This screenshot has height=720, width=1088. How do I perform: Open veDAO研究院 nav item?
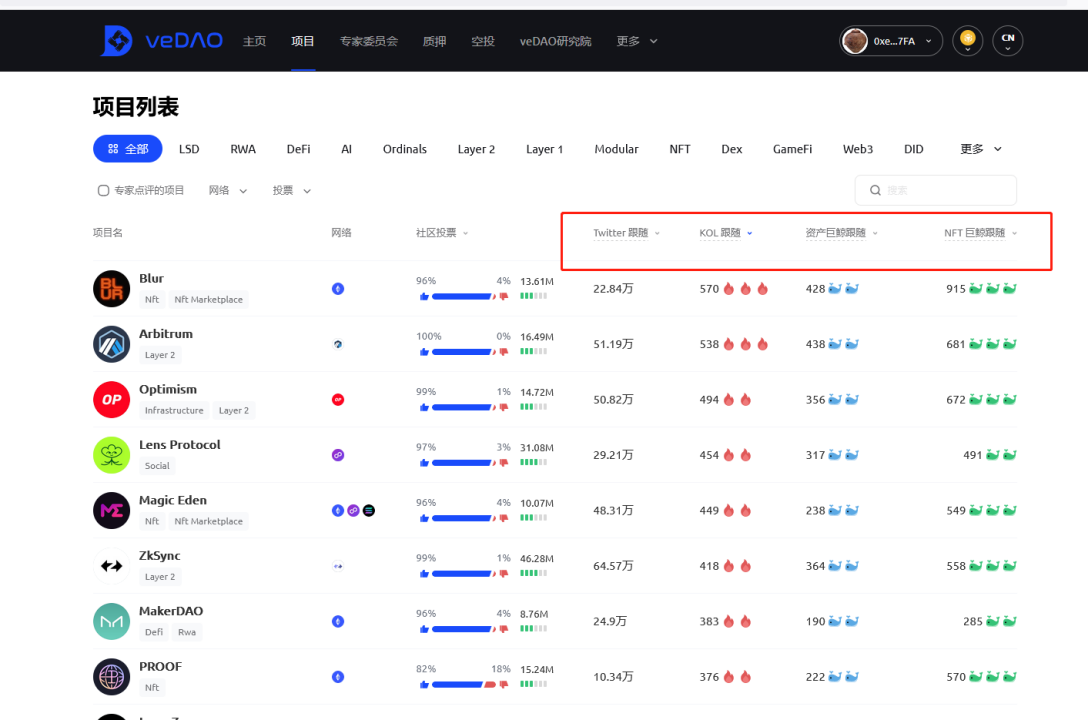pos(555,41)
